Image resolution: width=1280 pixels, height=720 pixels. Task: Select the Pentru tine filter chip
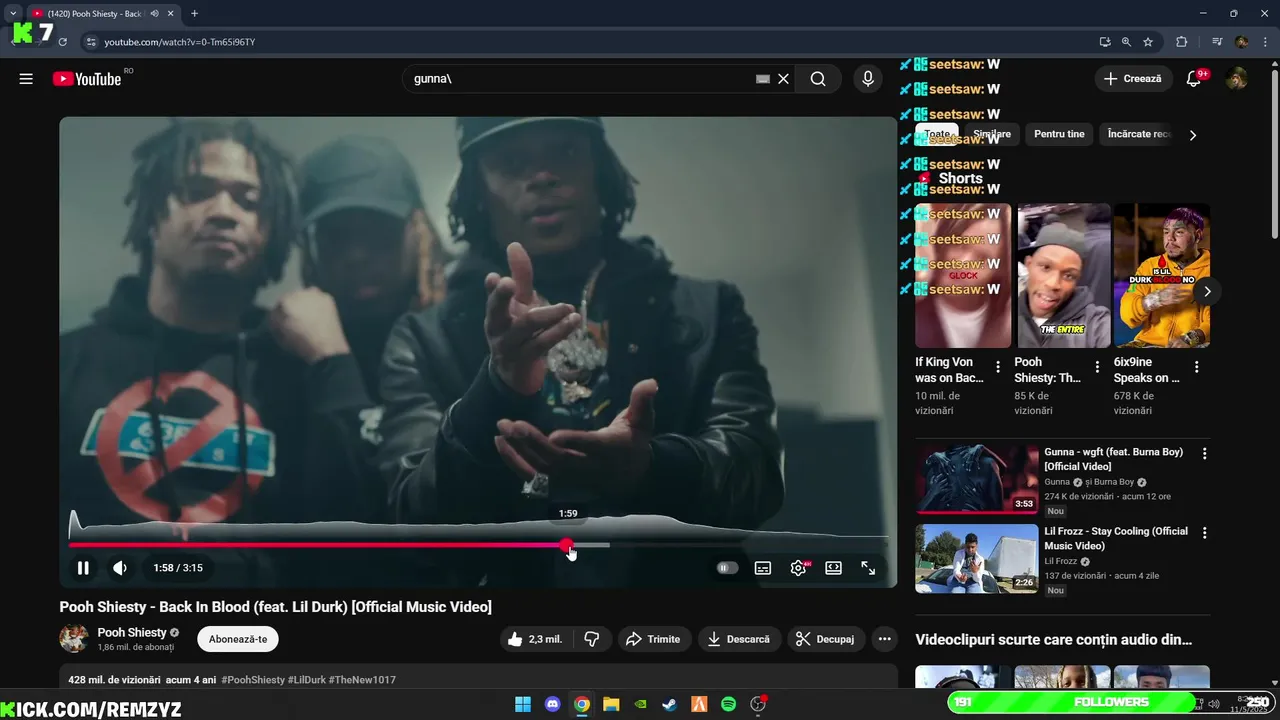tap(1059, 134)
